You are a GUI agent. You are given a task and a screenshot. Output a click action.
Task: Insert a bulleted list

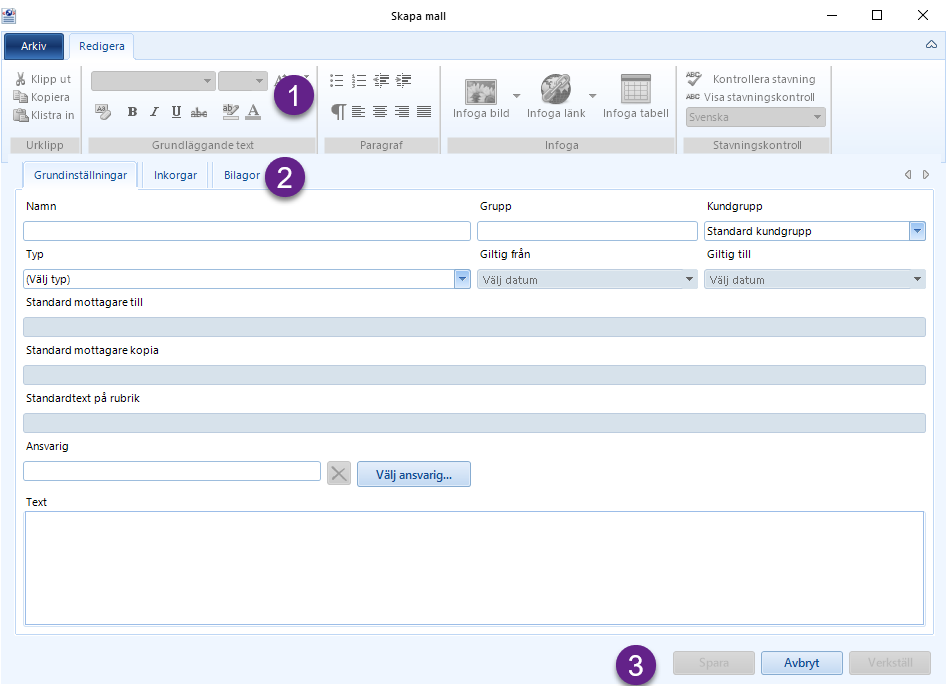point(336,80)
